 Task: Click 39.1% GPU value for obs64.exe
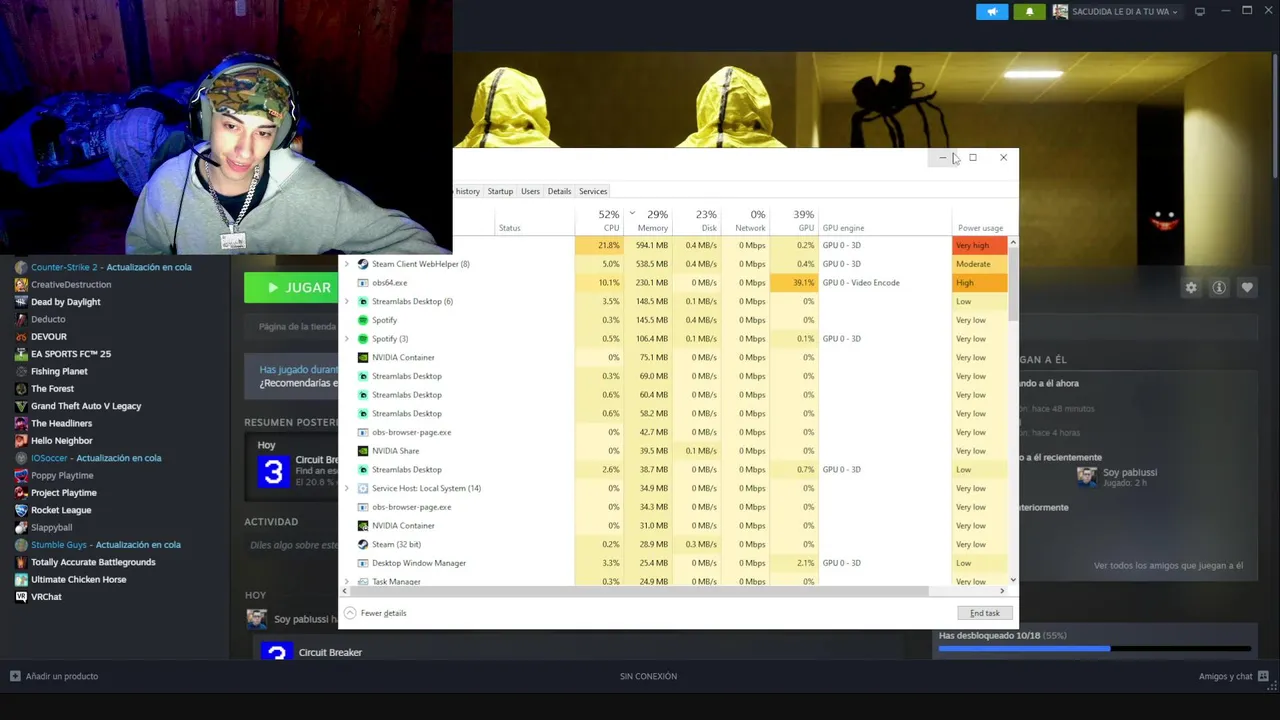[795, 283]
